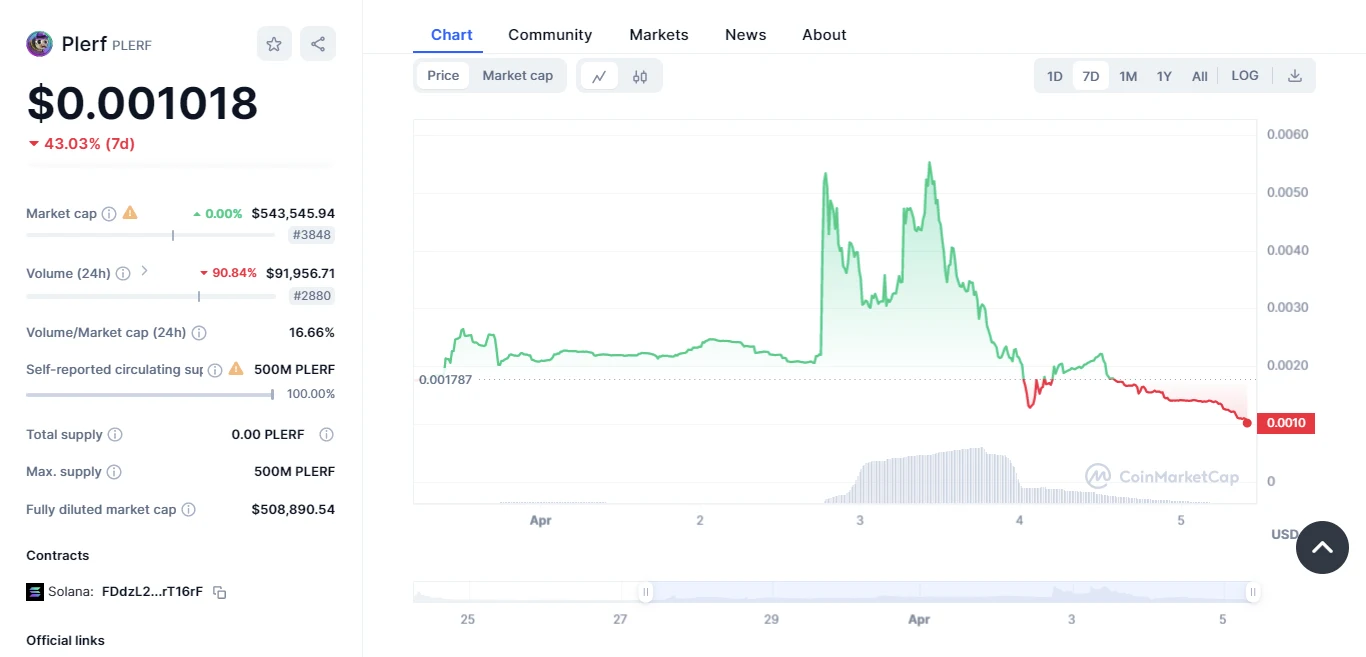Open the News tab

tap(746, 35)
